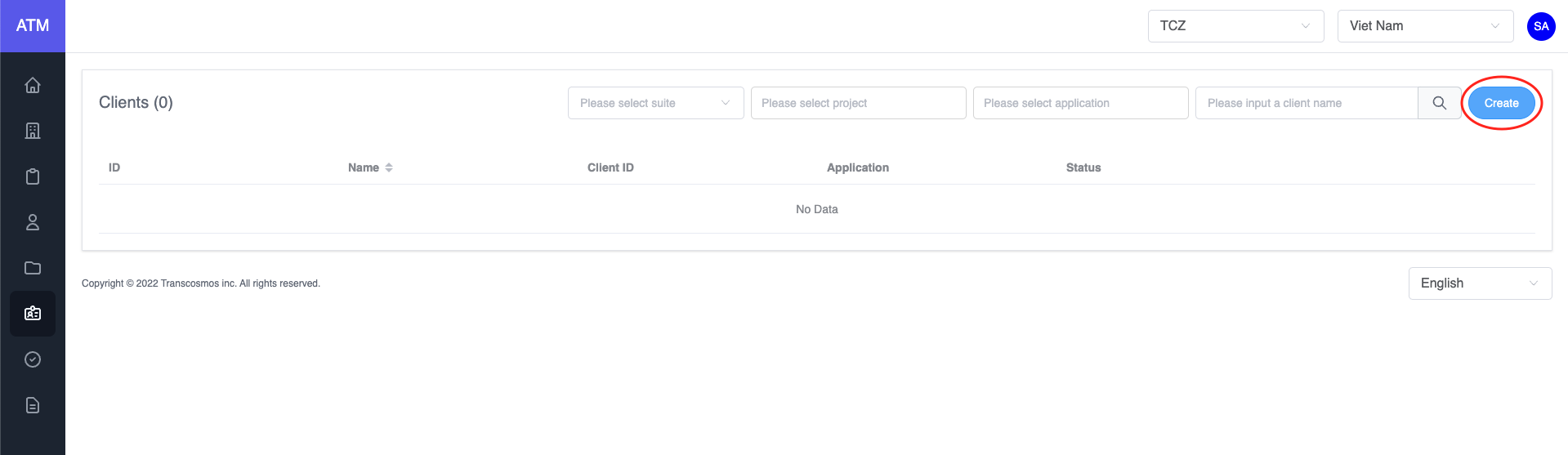Viewport: 1568px width, 455px height.
Task: Open the Viet Nam country dropdown
Action: (x=1424, y=26)
